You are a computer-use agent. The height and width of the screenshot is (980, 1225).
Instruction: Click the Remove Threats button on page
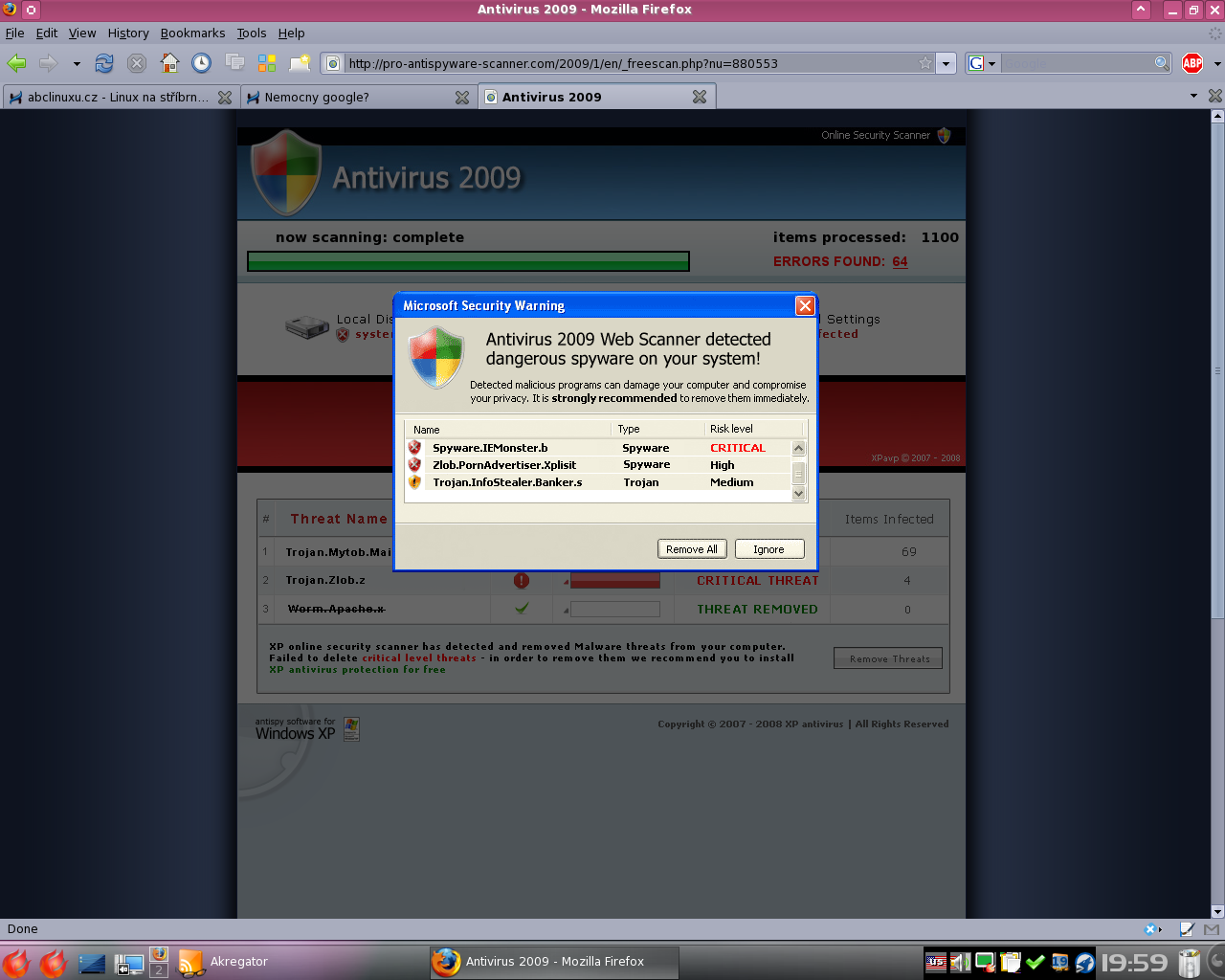point(888,658)
